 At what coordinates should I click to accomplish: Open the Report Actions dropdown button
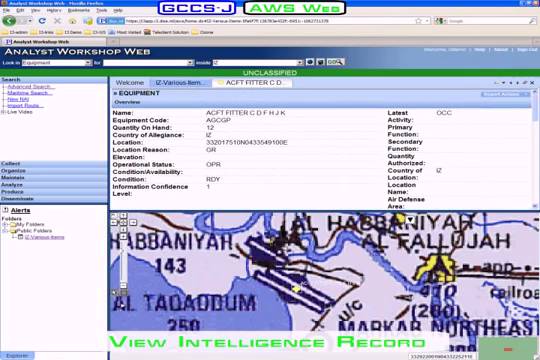point(505,94)
